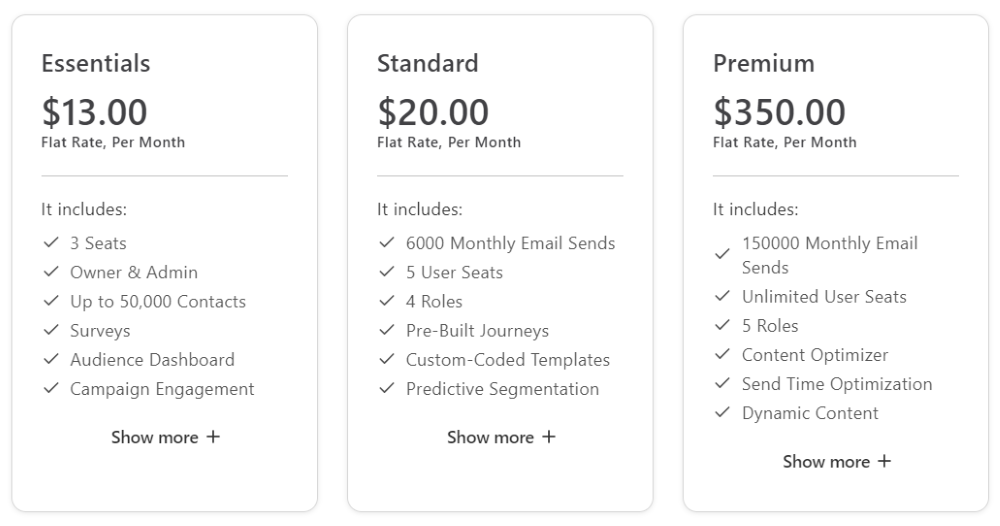Click Up to 50,000 Contacts feature
The image size is (1000, 526).
tap(158, 301)
